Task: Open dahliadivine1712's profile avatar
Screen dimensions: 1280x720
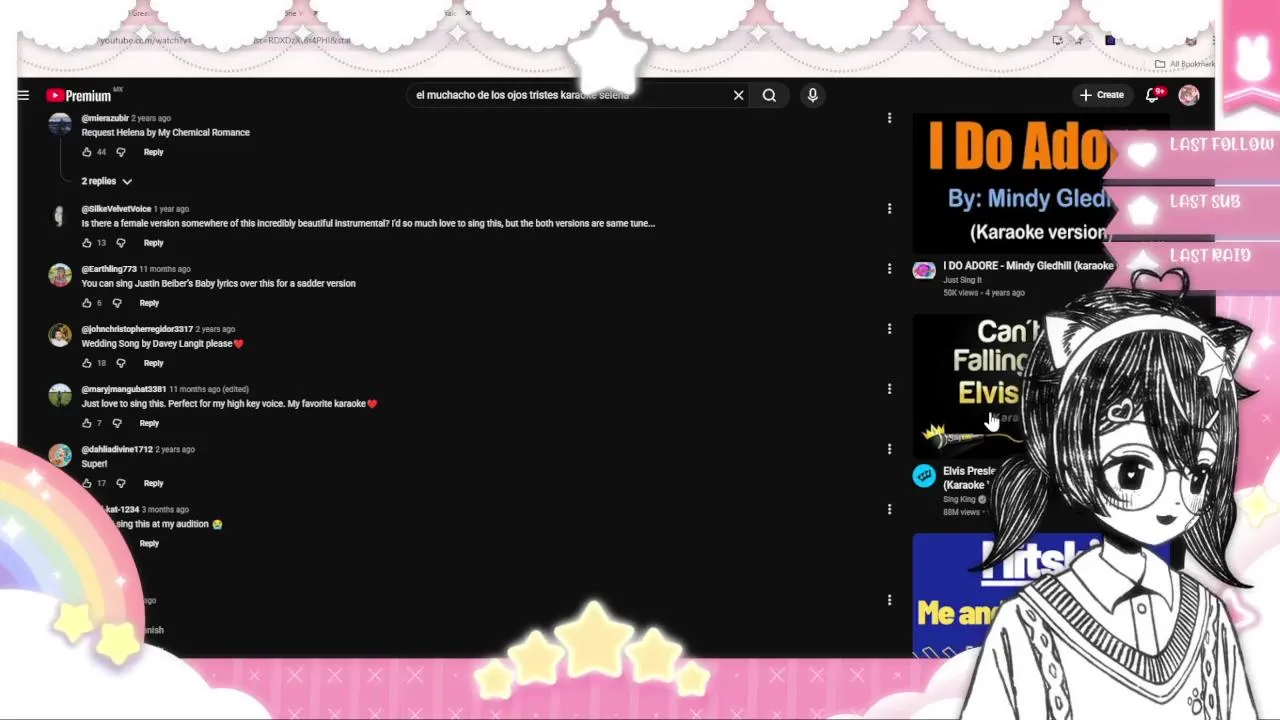Action: [60, 456]
